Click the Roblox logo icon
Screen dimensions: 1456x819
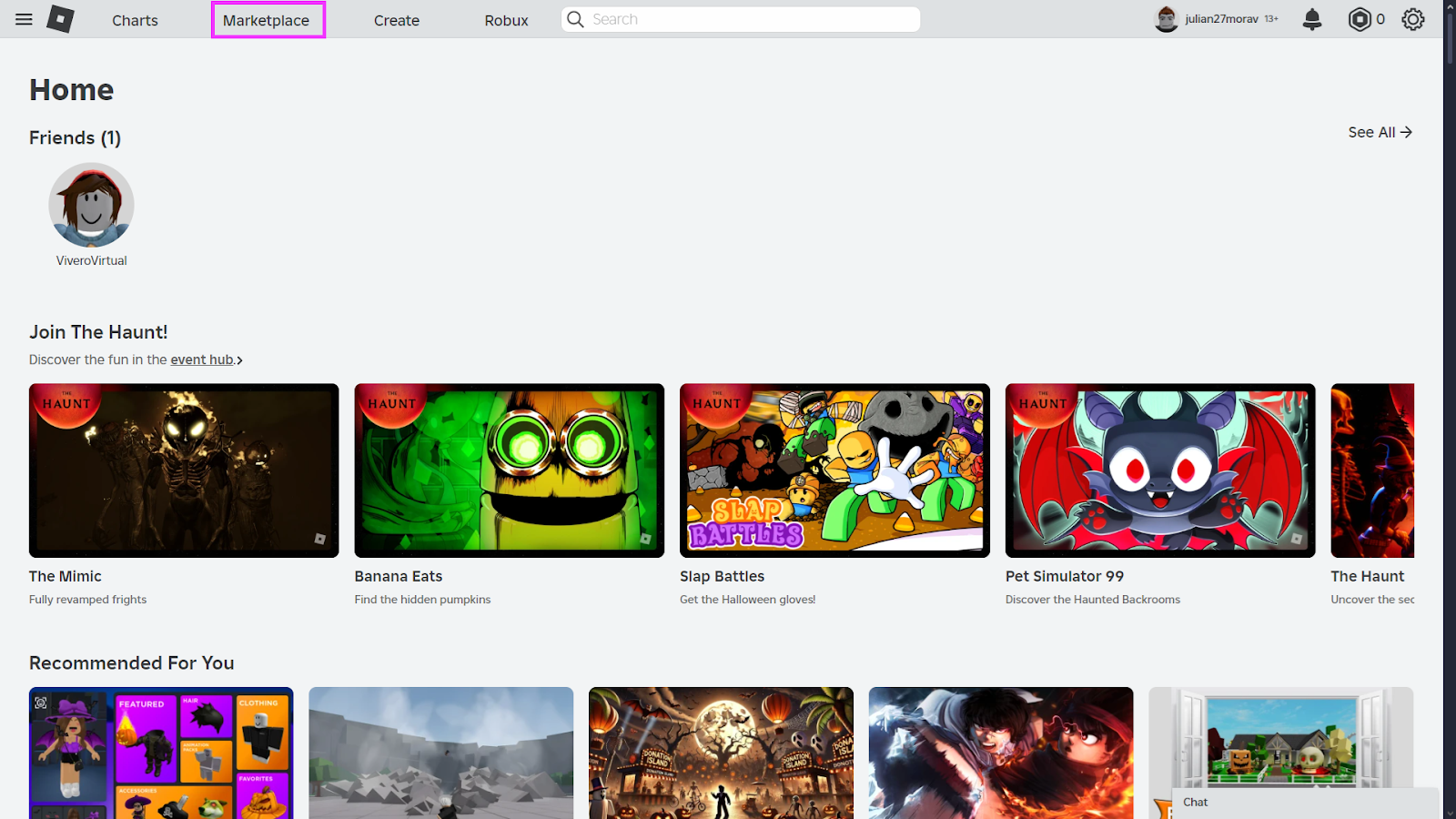pyautogui.click(x=60, y=19)
